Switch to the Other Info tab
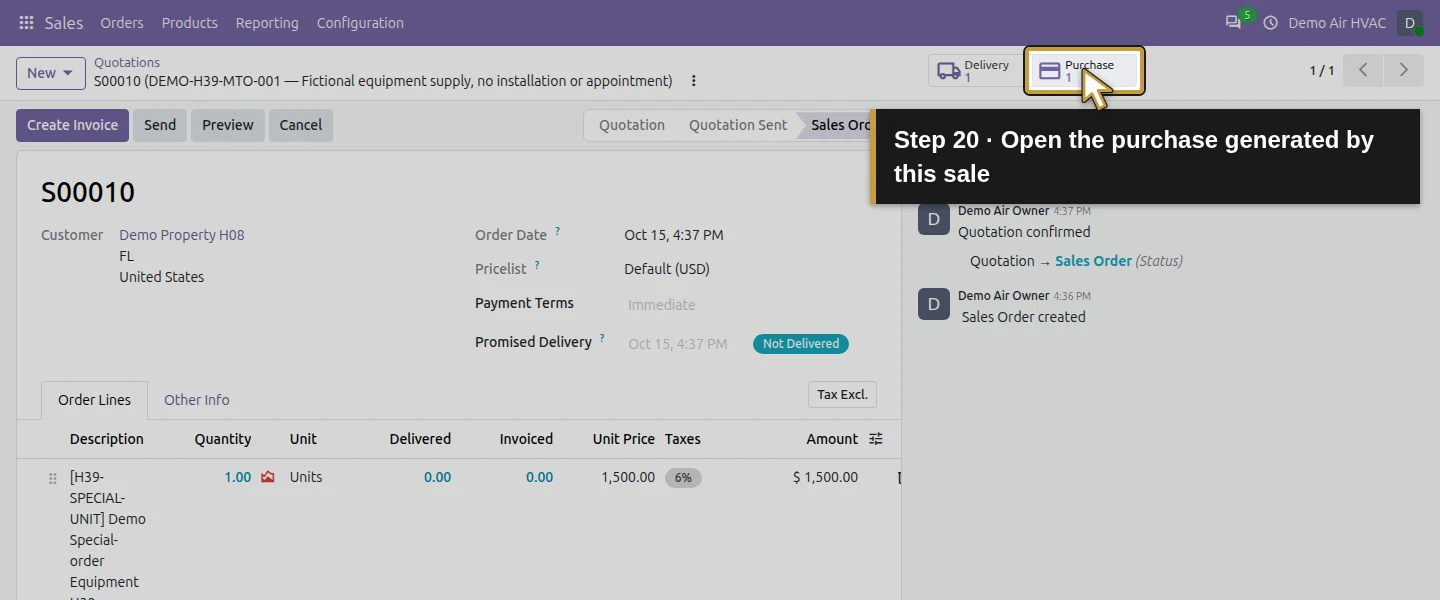 pos(197,400)
